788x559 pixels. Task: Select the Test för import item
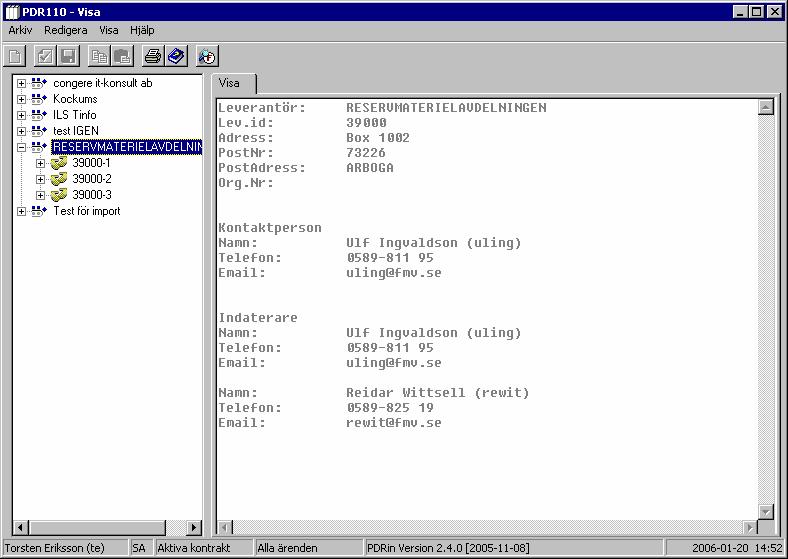click(87, 211)
